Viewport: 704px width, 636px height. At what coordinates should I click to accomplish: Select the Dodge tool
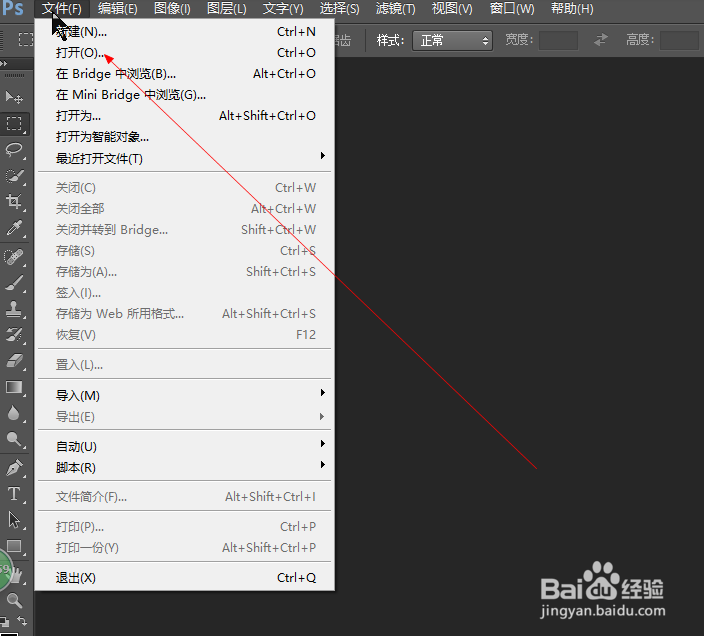(x=14, y=439)
